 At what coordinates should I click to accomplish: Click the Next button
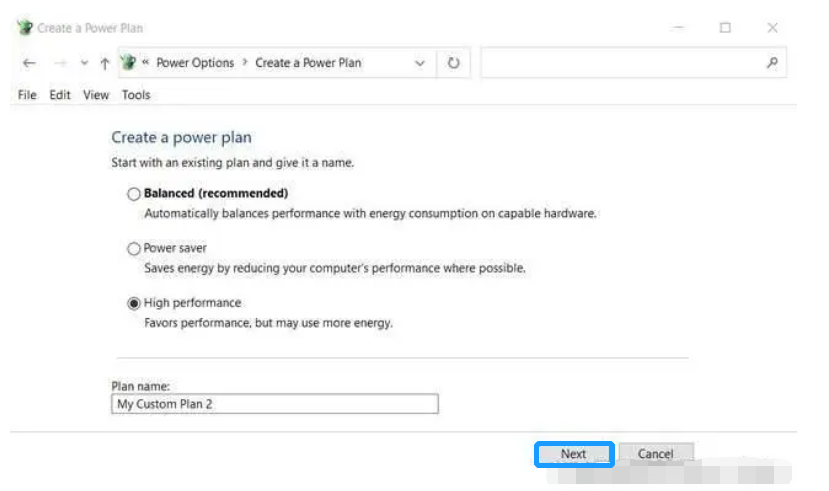point(573,454)
